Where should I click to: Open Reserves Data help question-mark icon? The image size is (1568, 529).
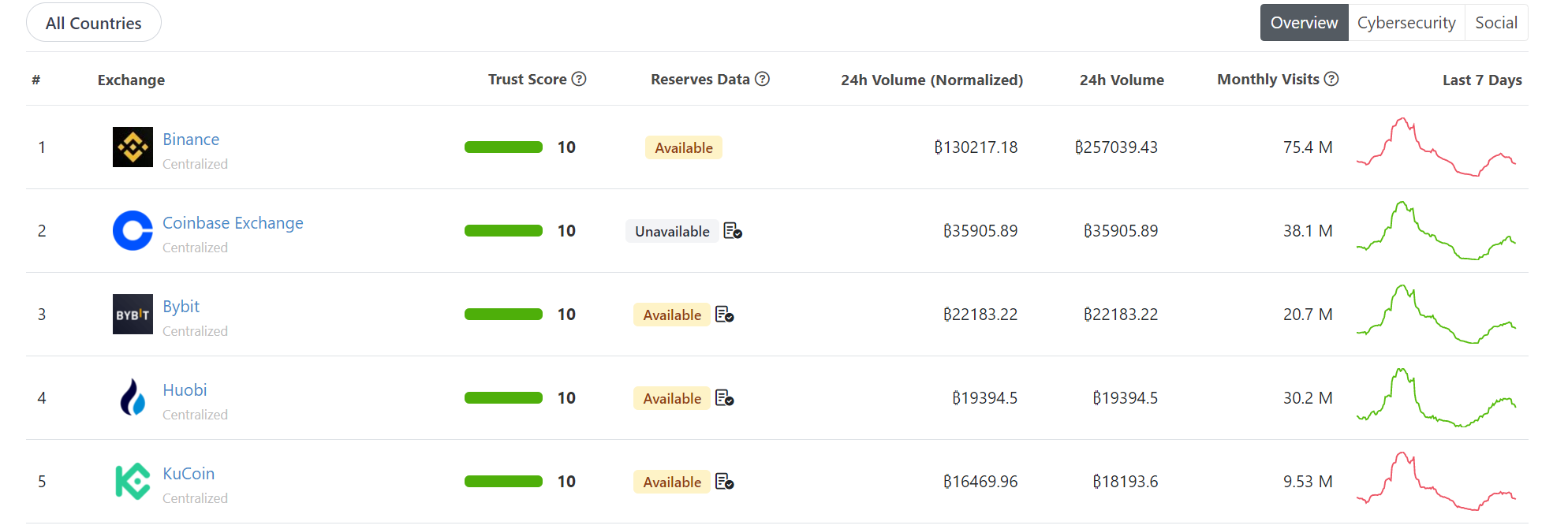point(762,79)
